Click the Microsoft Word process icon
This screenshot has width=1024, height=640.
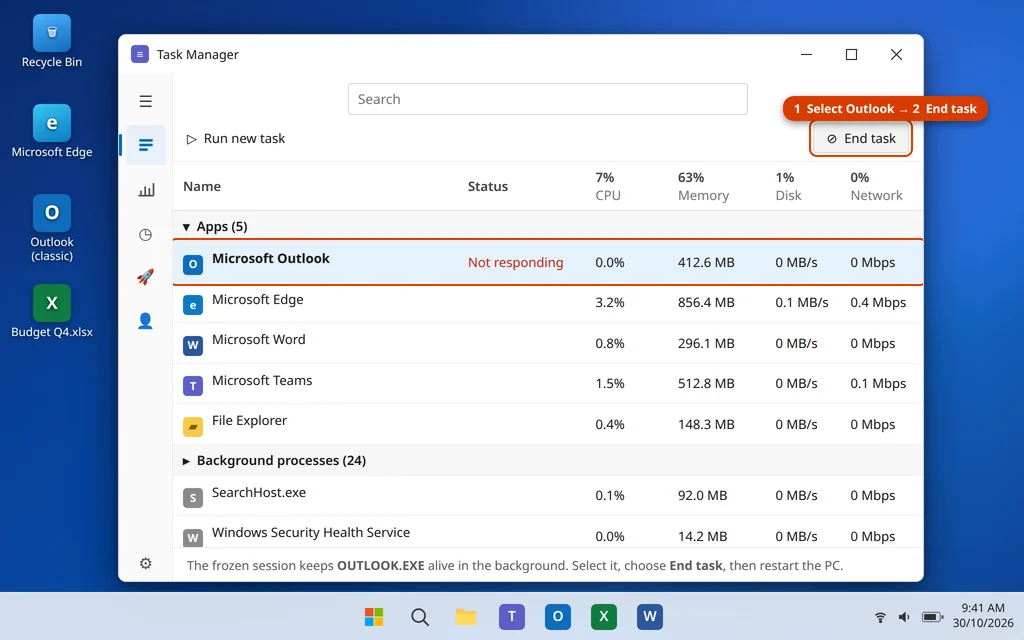point(193,345)
